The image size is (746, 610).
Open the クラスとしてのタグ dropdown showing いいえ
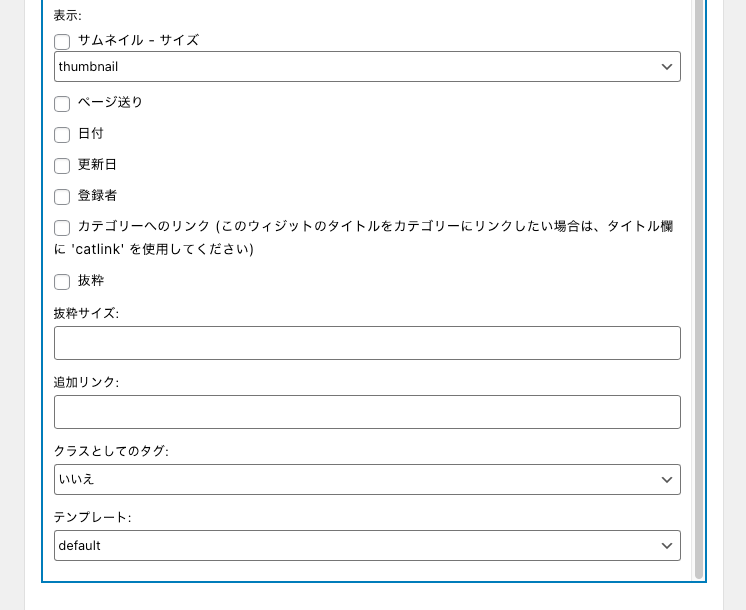pos(366,480)
